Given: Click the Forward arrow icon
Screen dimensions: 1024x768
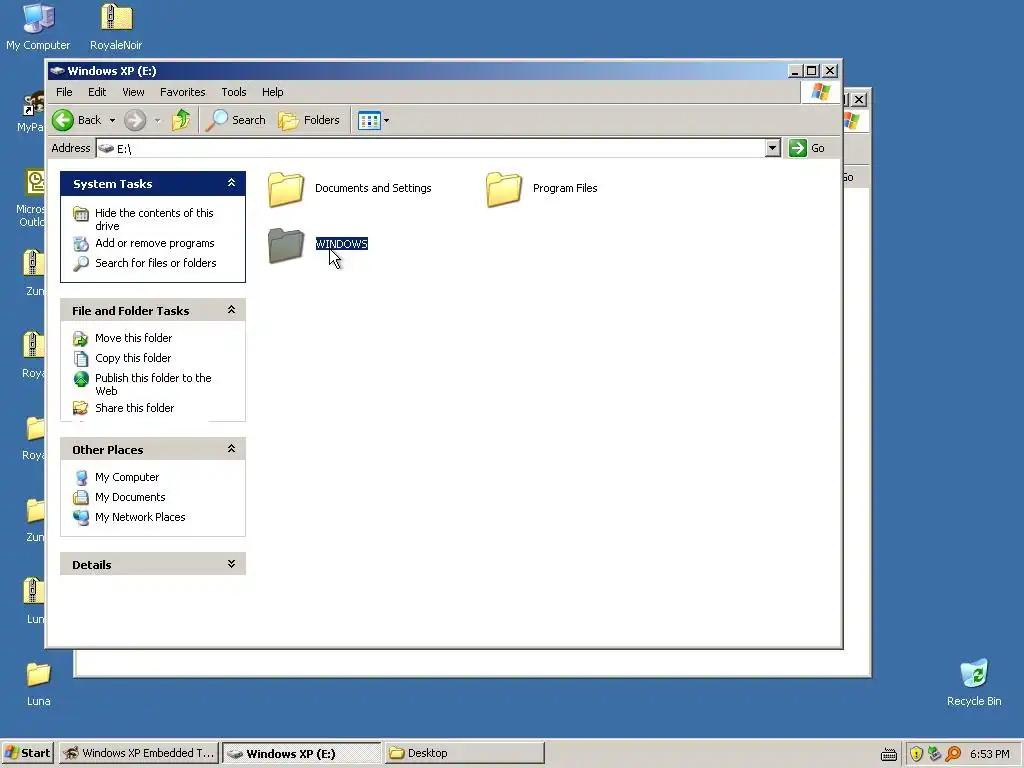Looking at the screenshot, I should (x=135, y=120).
